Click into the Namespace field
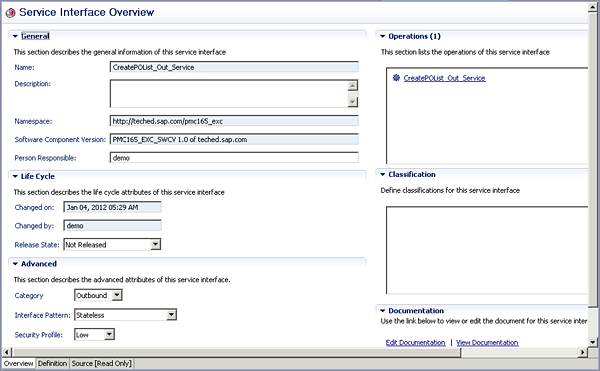Viewport: 600px width, 371px height. 234,121
